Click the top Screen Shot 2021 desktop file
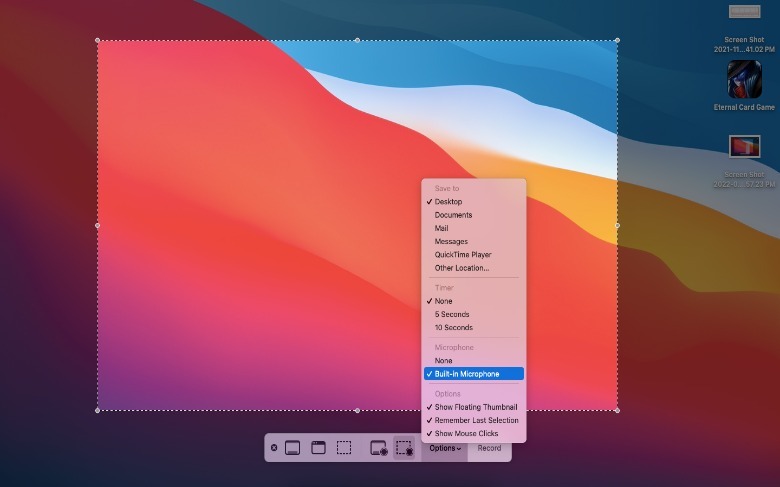Viewport: 780px width, 487px height. click(744, 14)
